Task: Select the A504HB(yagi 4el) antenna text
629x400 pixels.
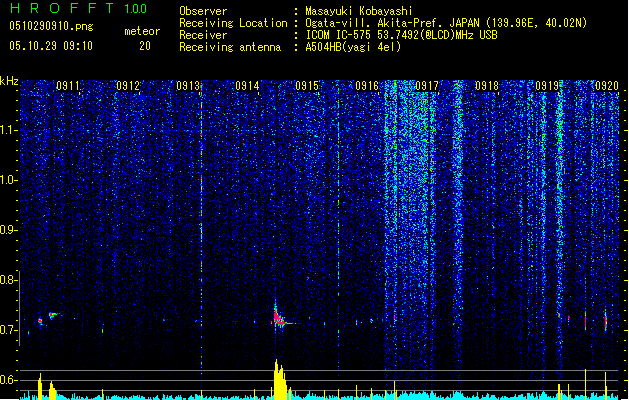Action: (x=353, y=47)
